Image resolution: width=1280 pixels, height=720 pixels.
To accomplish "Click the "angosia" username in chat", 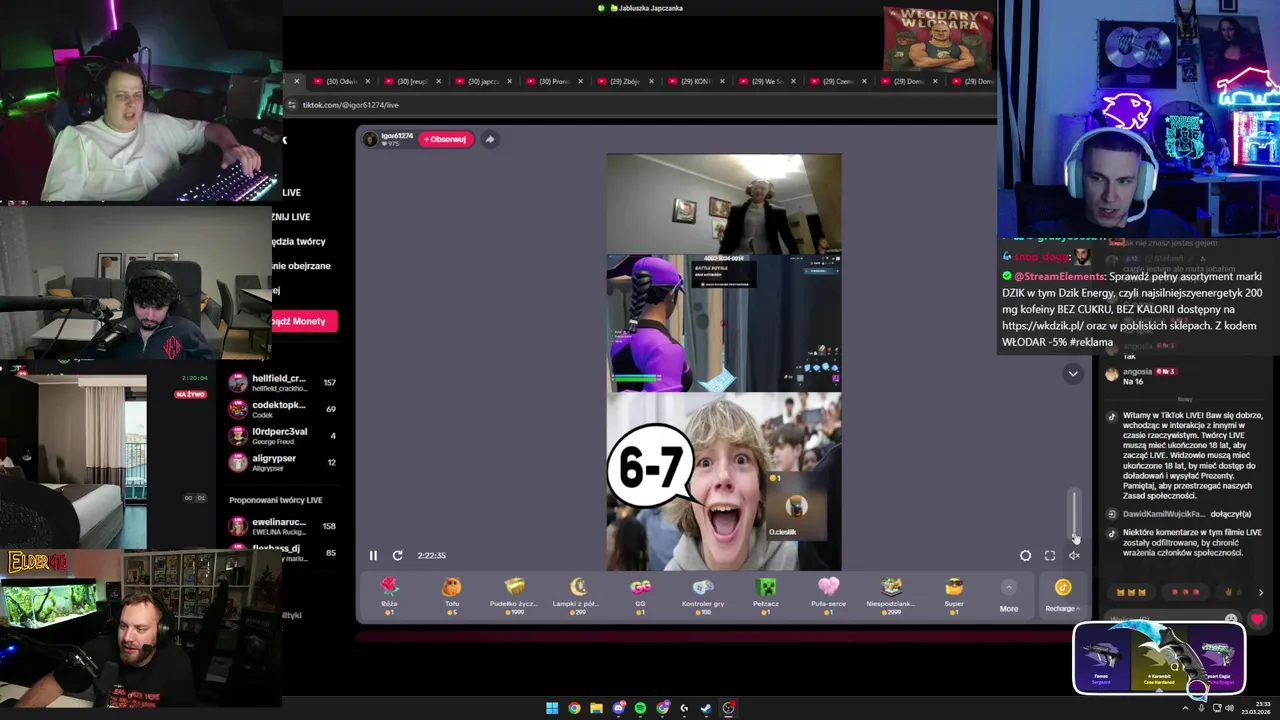I will (x=1137, y=371).
